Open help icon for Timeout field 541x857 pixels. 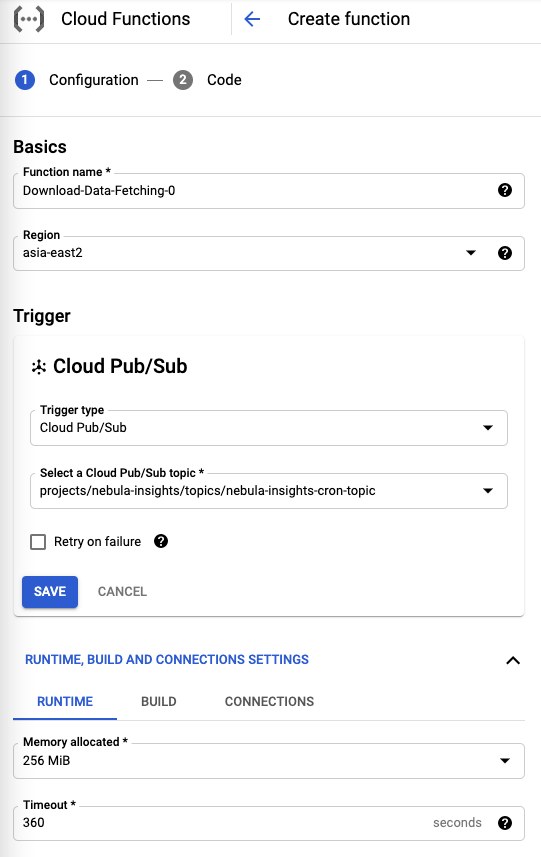pos(505,823)
